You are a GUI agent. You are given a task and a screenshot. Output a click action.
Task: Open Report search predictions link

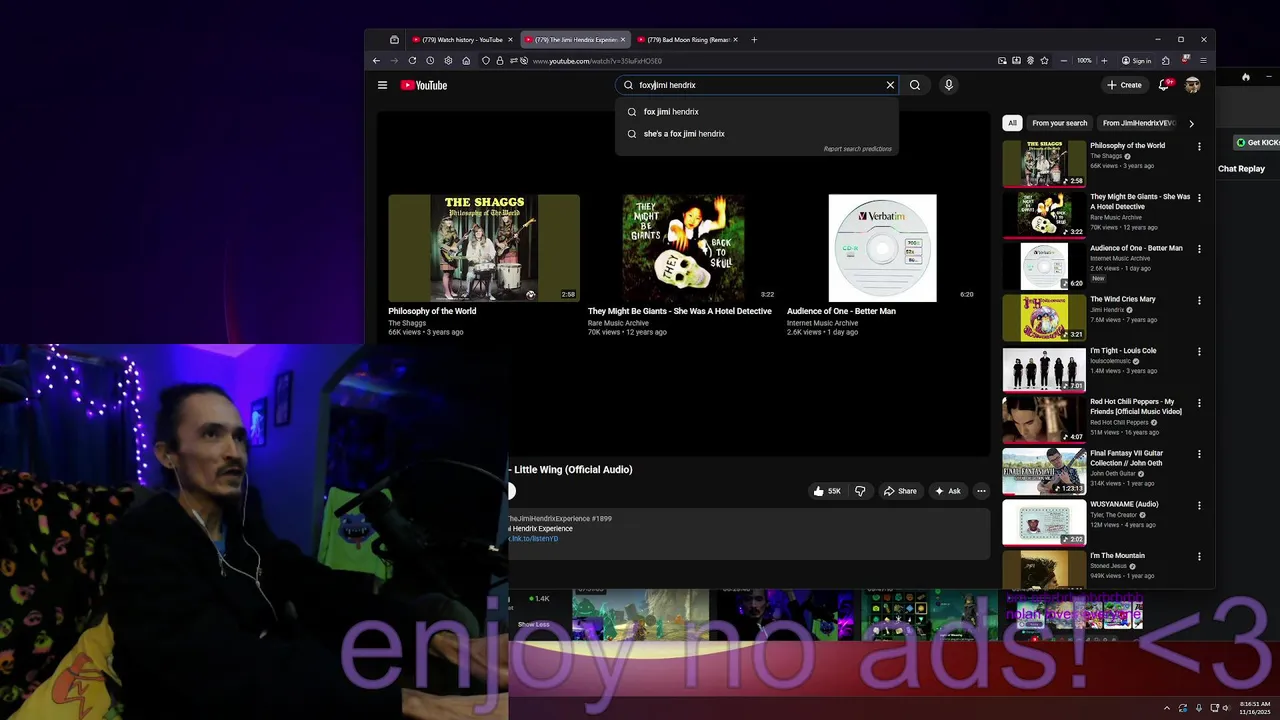(857, 149)
